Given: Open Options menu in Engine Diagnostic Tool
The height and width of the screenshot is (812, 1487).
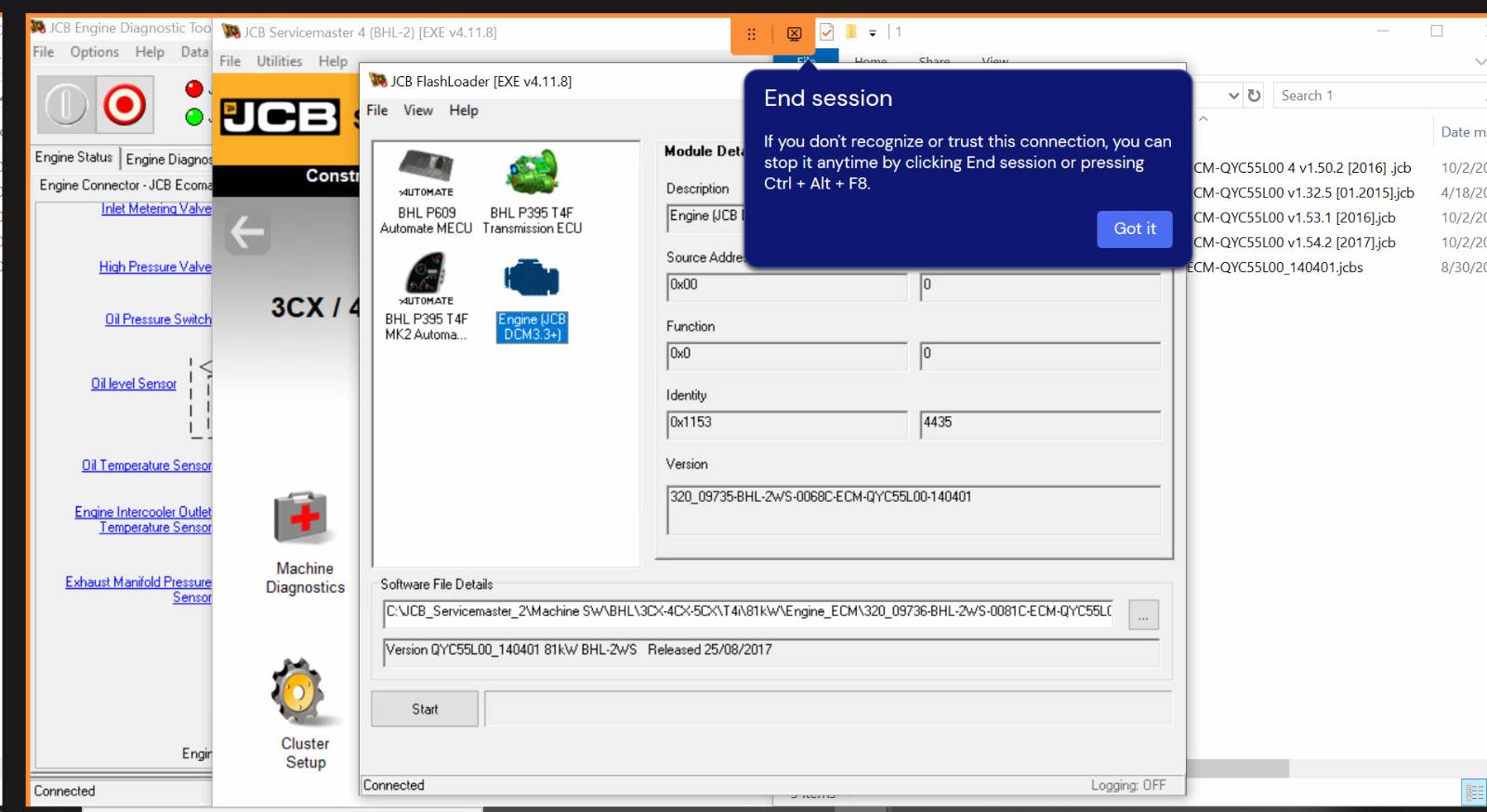Looking at the screenshot, I should tap(94, 52).
